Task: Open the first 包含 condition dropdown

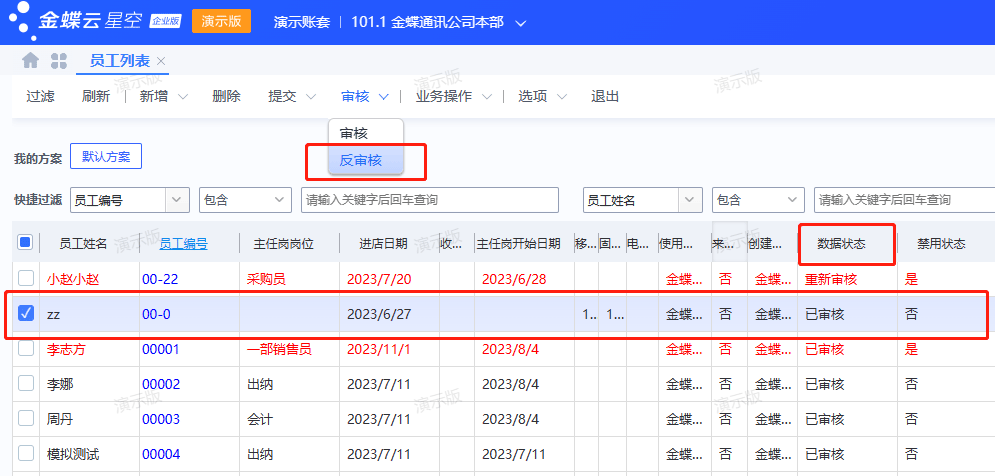Action: (x=246, y=200)
